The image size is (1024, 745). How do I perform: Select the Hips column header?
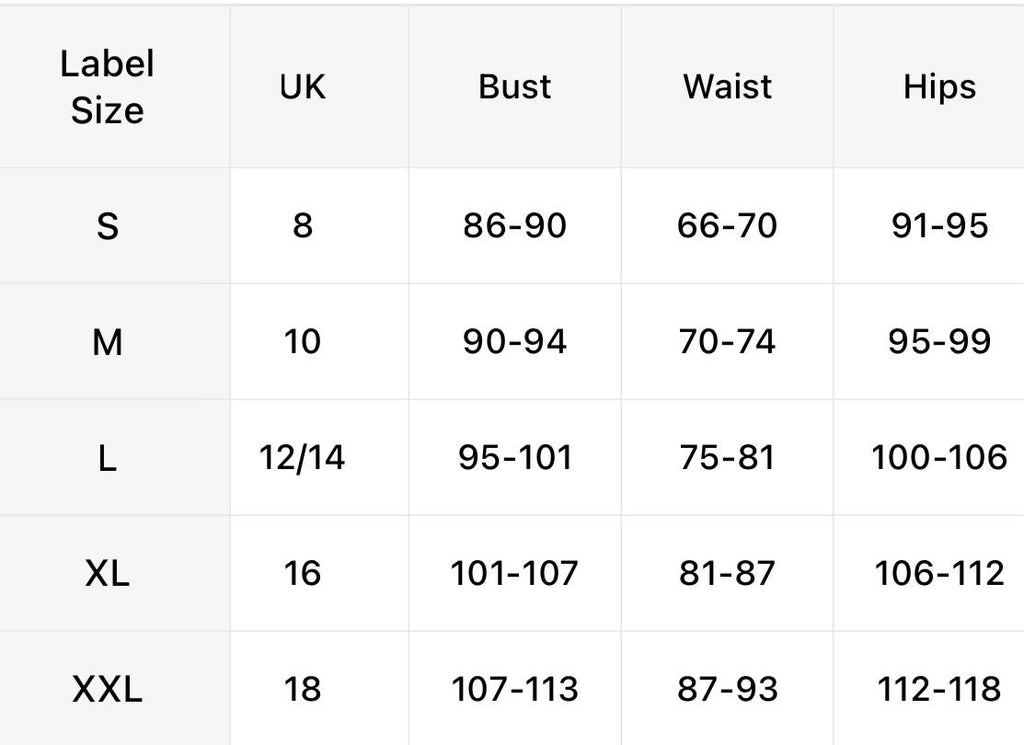pos(939,87)
